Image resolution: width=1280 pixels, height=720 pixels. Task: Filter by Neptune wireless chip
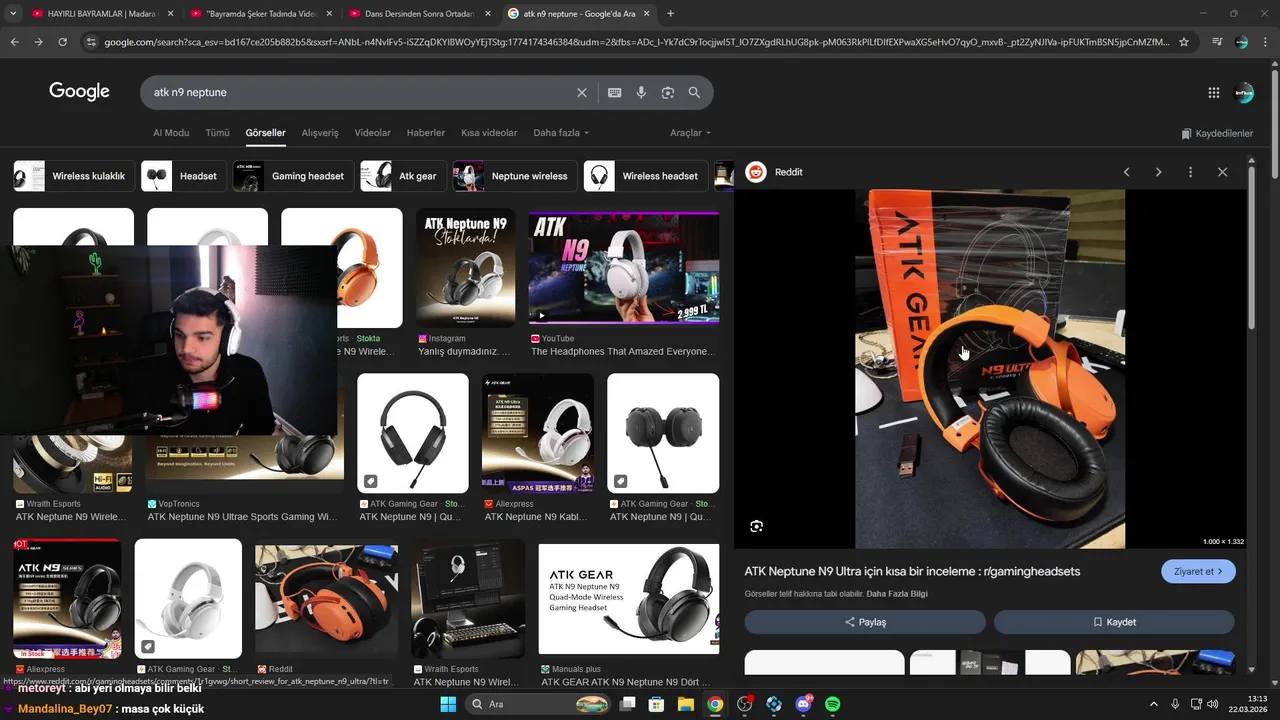point(515,176)
